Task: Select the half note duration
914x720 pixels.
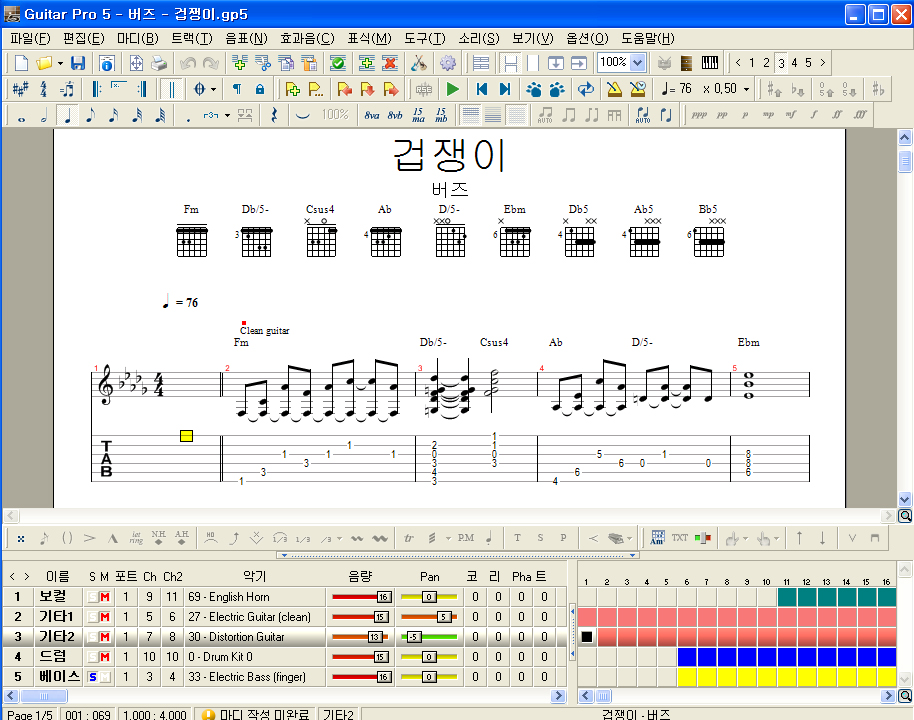Action: coord(44,115)
